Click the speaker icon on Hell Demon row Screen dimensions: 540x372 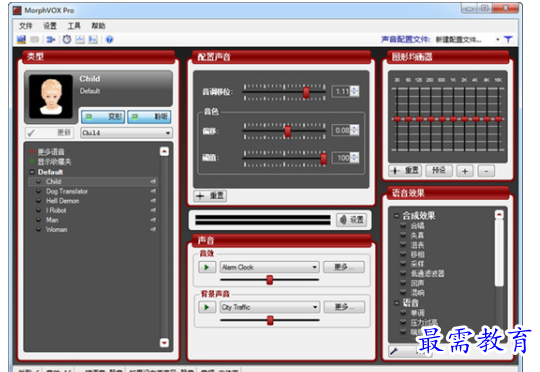tap(153, 200)
